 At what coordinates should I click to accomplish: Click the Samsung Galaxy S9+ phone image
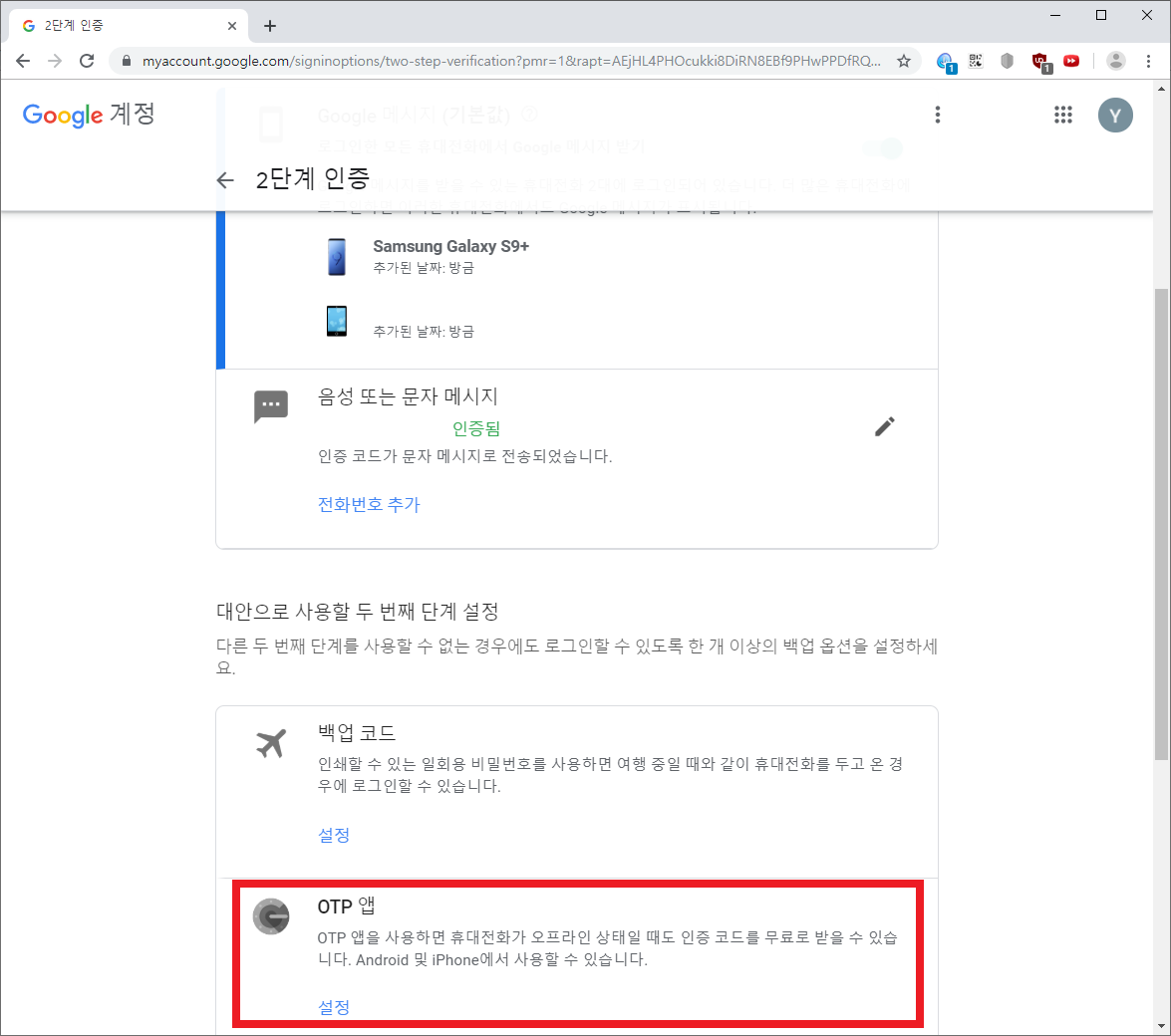coord(337,257)
